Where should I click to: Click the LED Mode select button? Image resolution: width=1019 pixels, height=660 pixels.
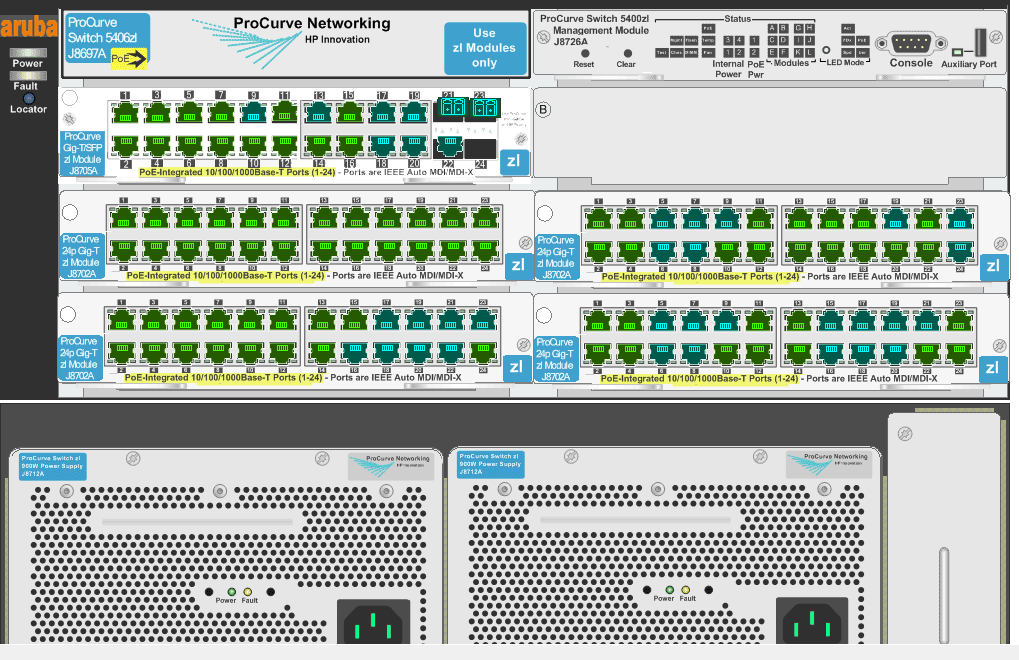click(826, 50)
